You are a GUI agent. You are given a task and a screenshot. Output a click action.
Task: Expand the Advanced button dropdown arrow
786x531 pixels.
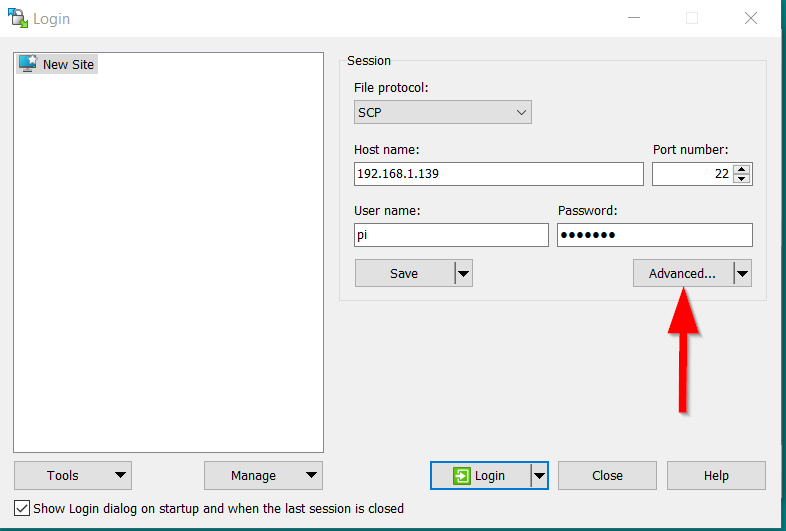[x=742, y=274]
